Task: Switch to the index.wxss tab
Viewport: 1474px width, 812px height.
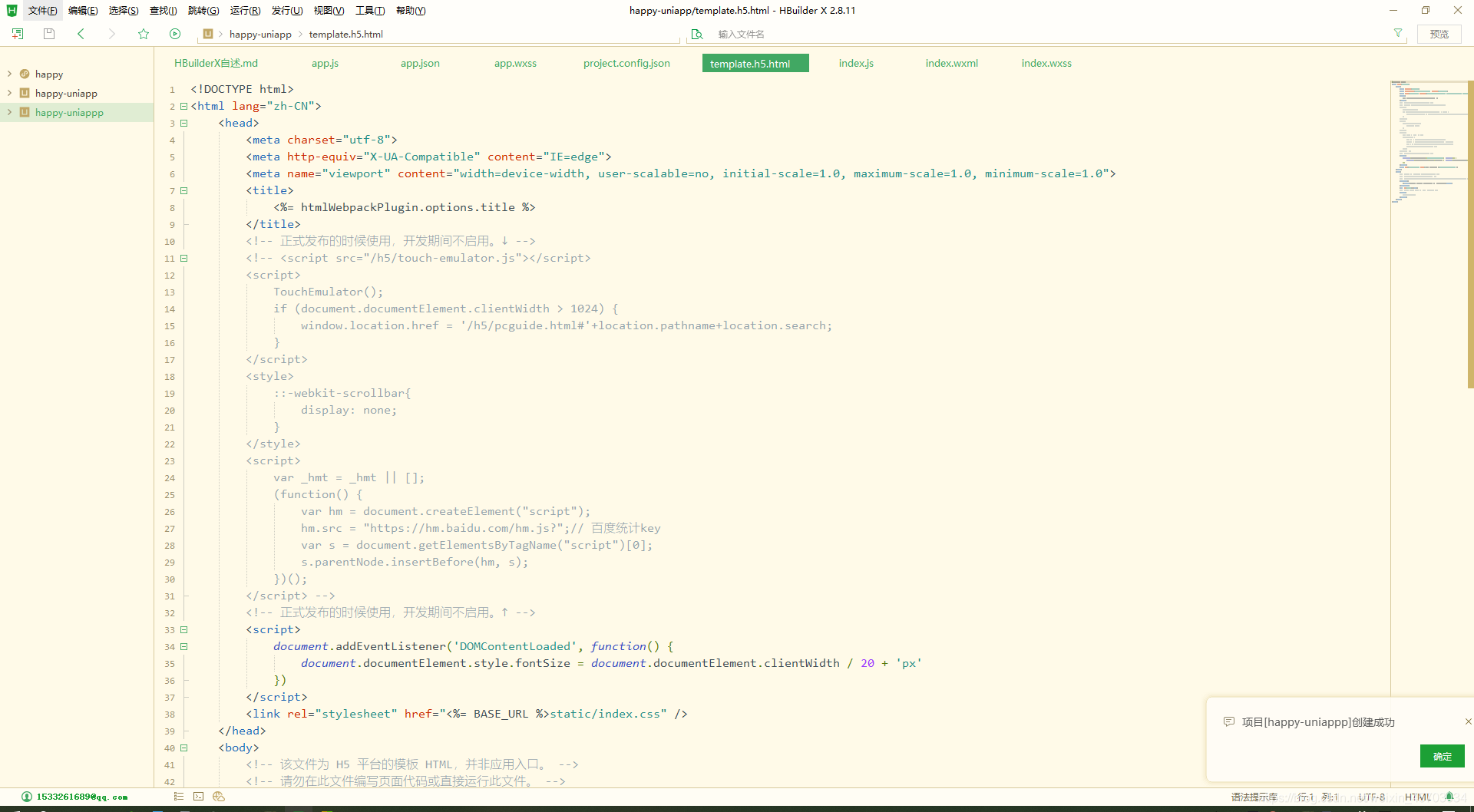Action: (1046, 63)
